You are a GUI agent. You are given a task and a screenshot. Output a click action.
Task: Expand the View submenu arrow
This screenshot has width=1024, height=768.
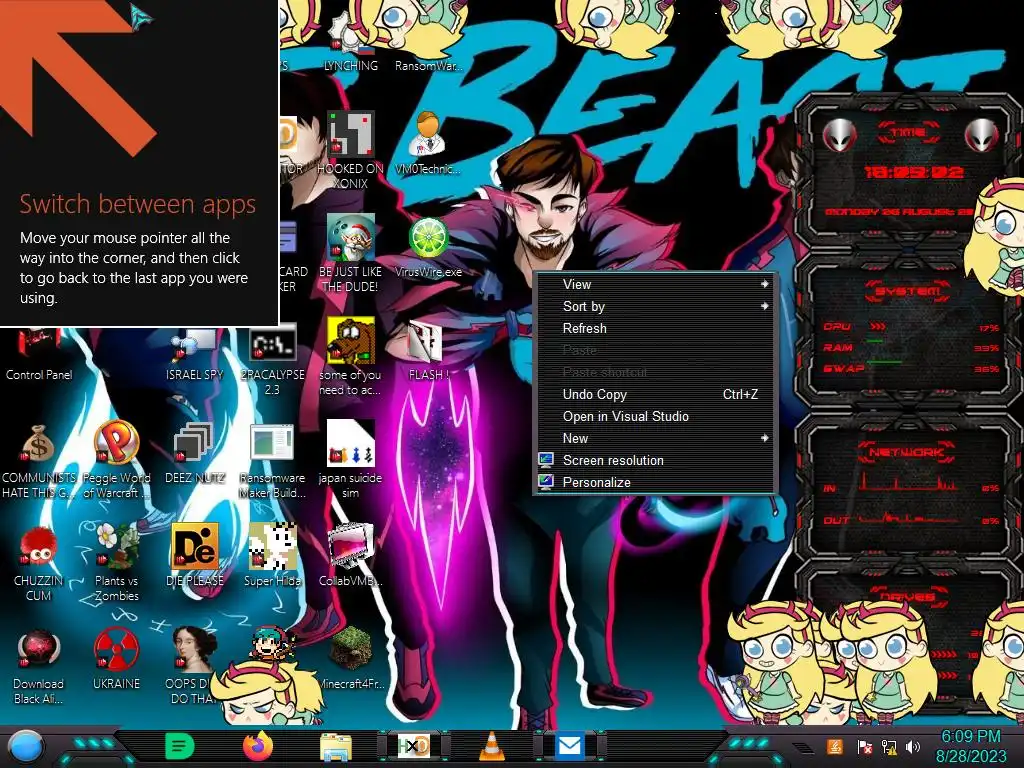coord(765,284)
